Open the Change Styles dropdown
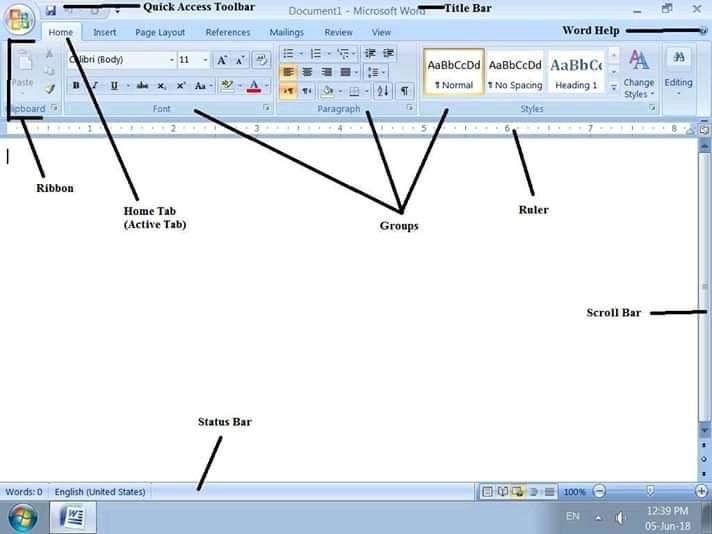 tap(639, 74)
